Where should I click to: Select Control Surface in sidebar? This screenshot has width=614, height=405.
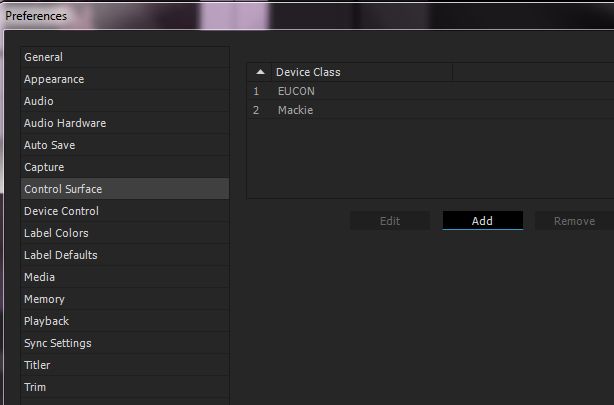pyautogui.click(x=63, y=189)
